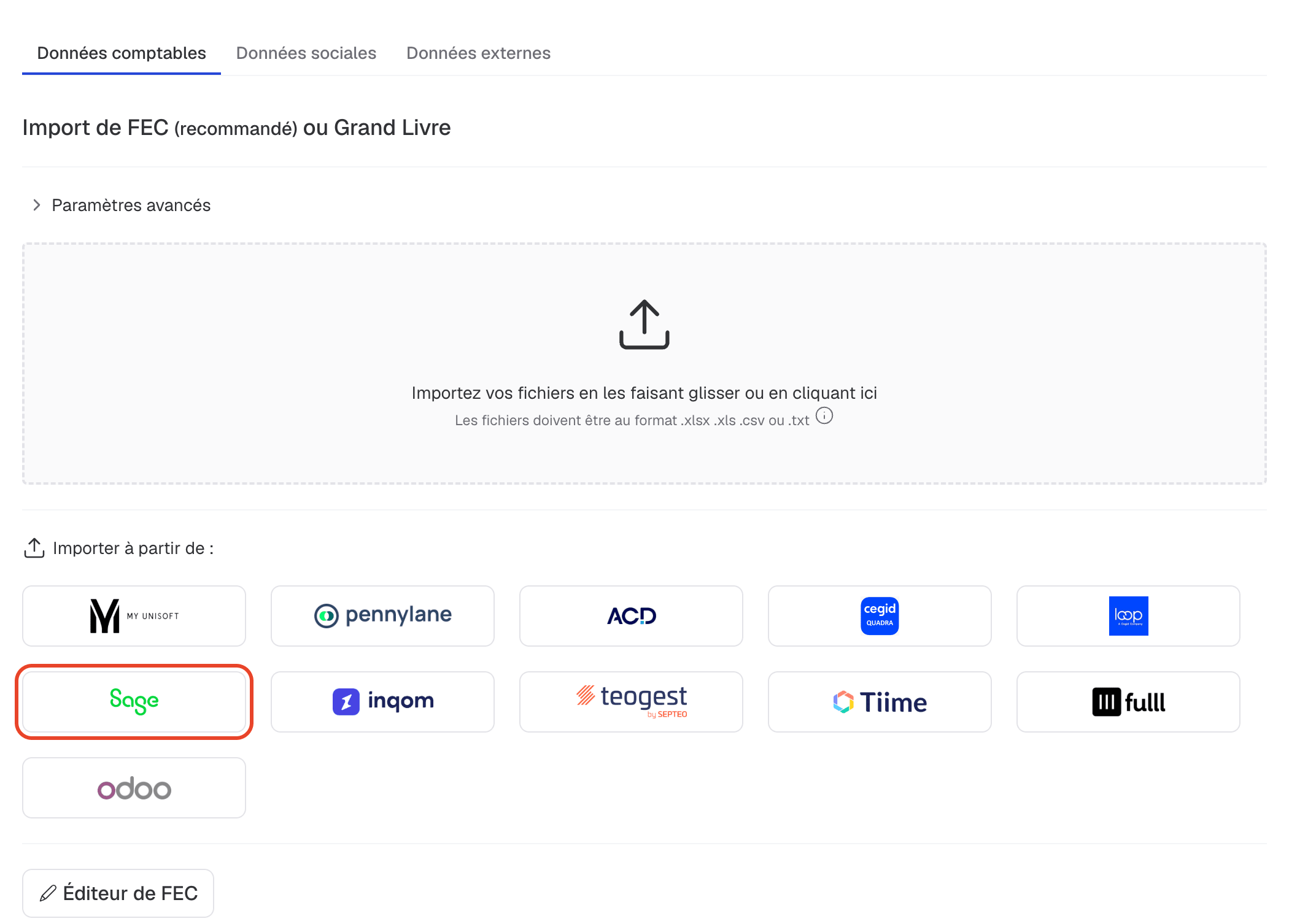Click the 'Importer à partir de :' label
The image size is (1289, 924).
pyautogui.click(x=133, y=548)
